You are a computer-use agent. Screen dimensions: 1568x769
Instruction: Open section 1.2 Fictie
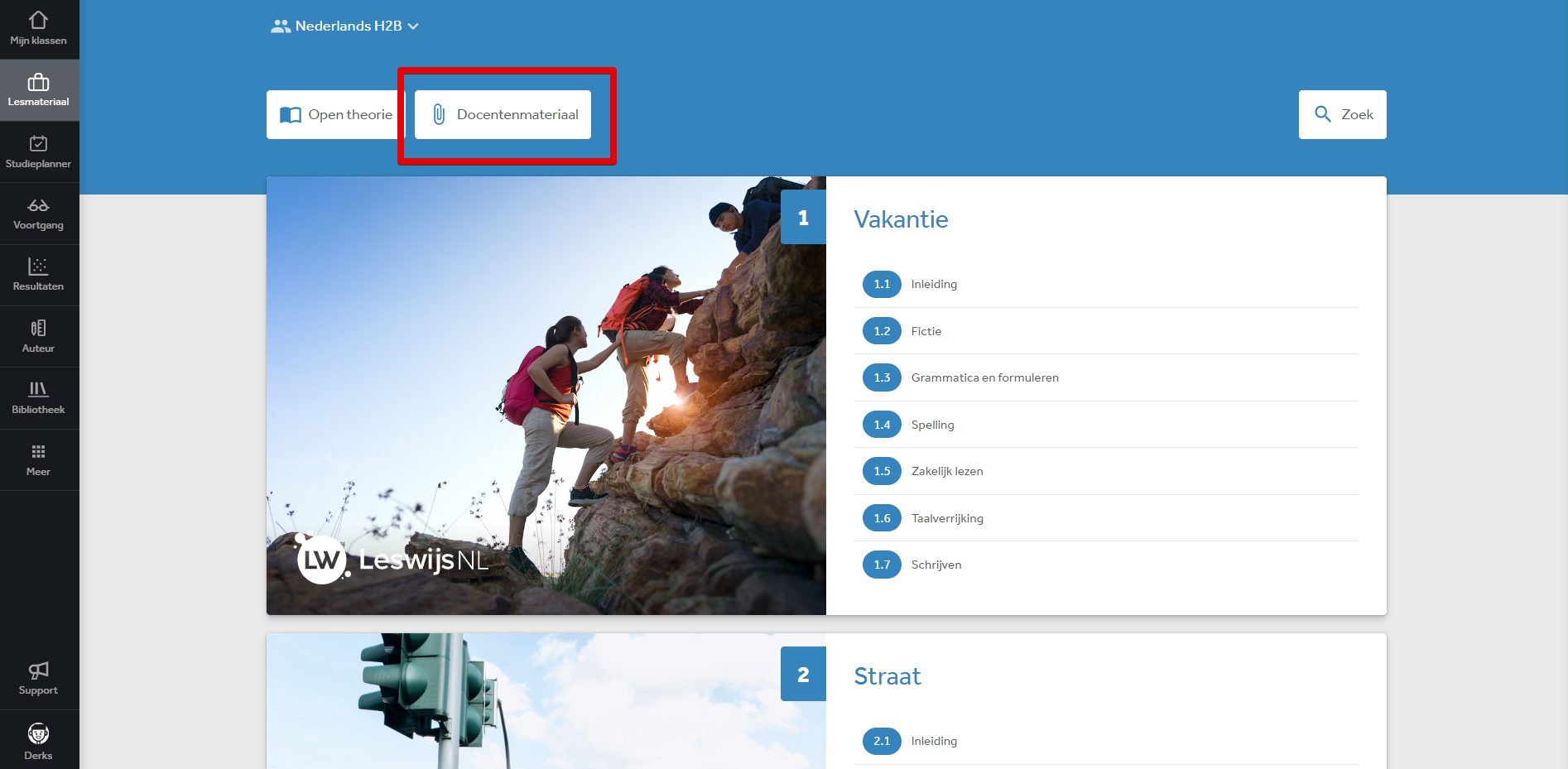(1106, 331)
